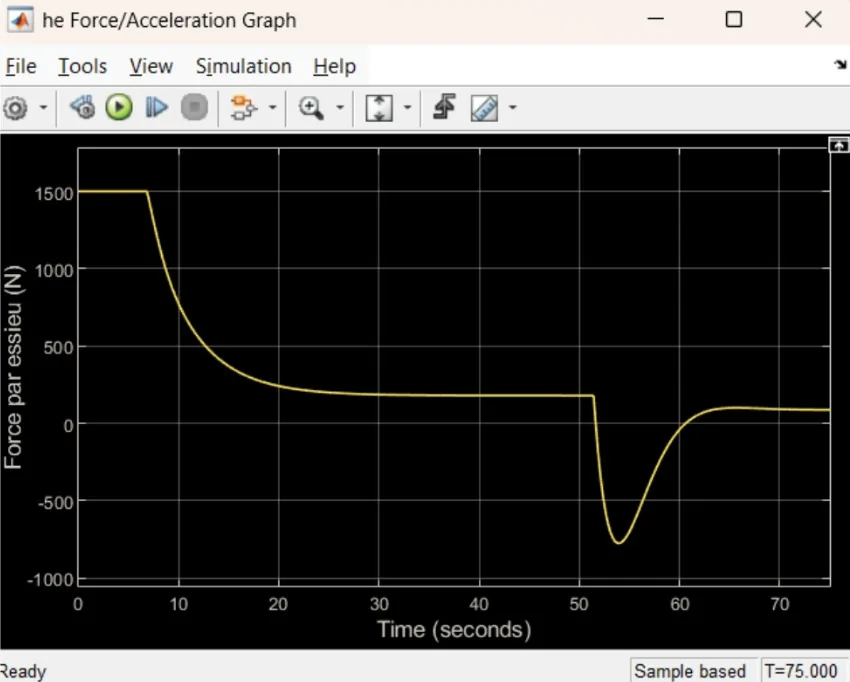Click the Highlight Simulink Block icon
850x682 pixels.
[x=243, y=107]
